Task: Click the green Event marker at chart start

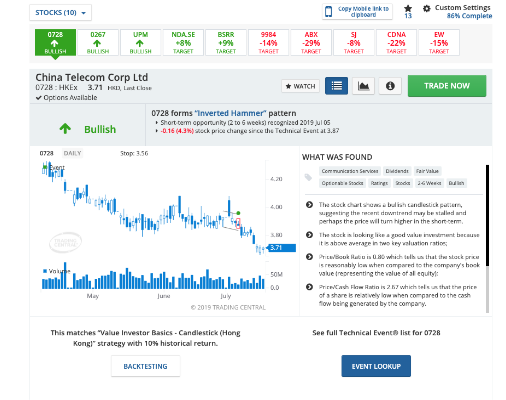Action: point(45,167)
